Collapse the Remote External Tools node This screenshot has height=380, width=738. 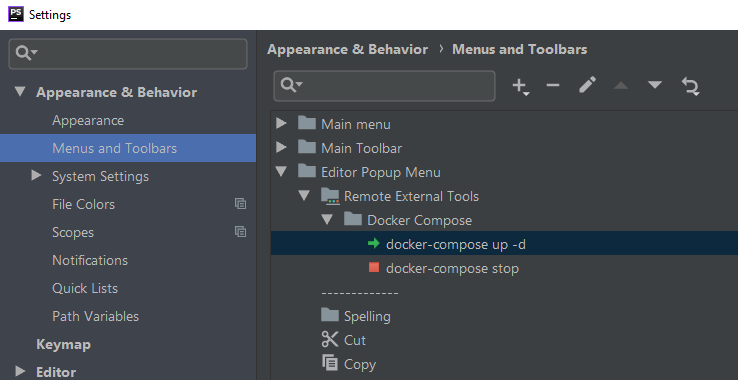[304, 195]
